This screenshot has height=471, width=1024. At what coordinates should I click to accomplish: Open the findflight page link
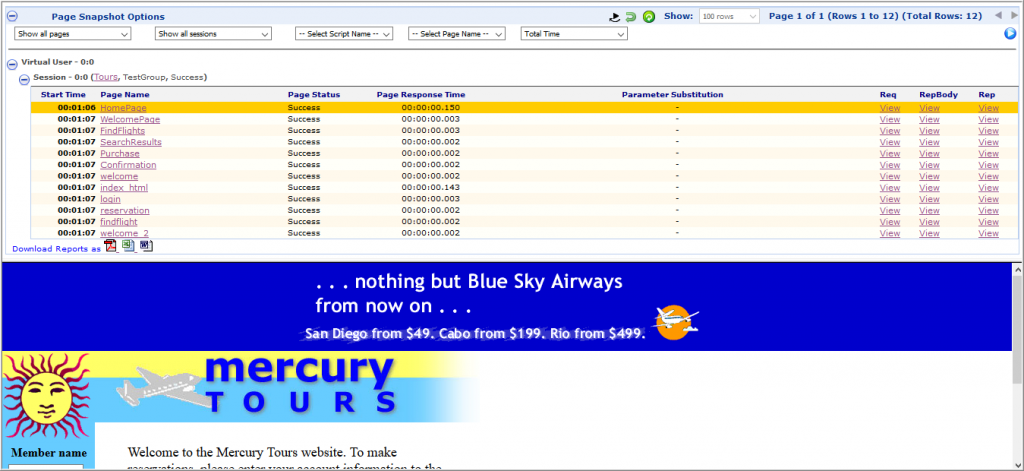pos(119,221)
